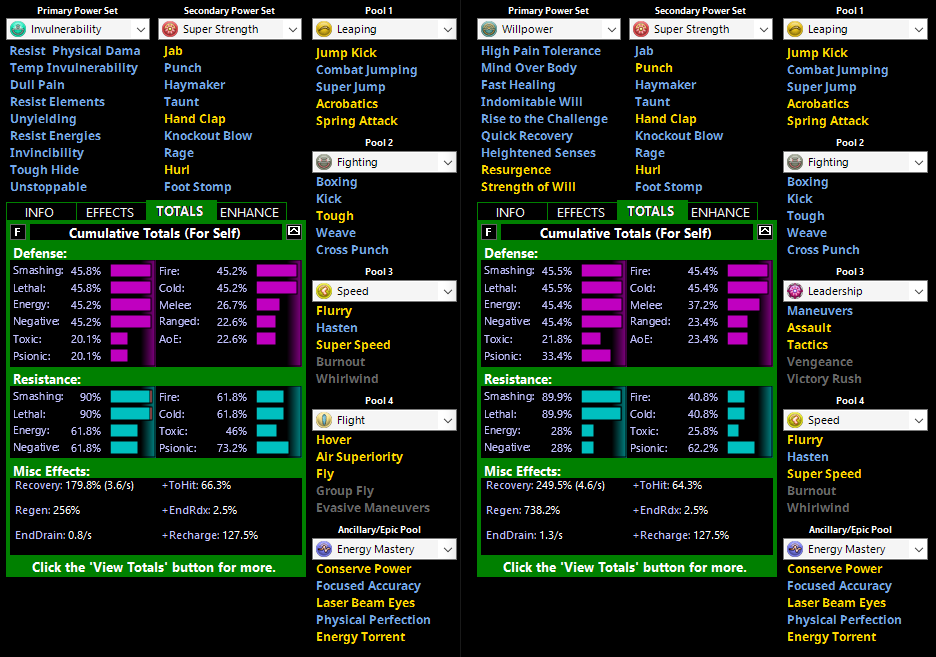Click Energy Mastery icon in Willpower build
The image size is (936, 657).
tap(795, 549)
